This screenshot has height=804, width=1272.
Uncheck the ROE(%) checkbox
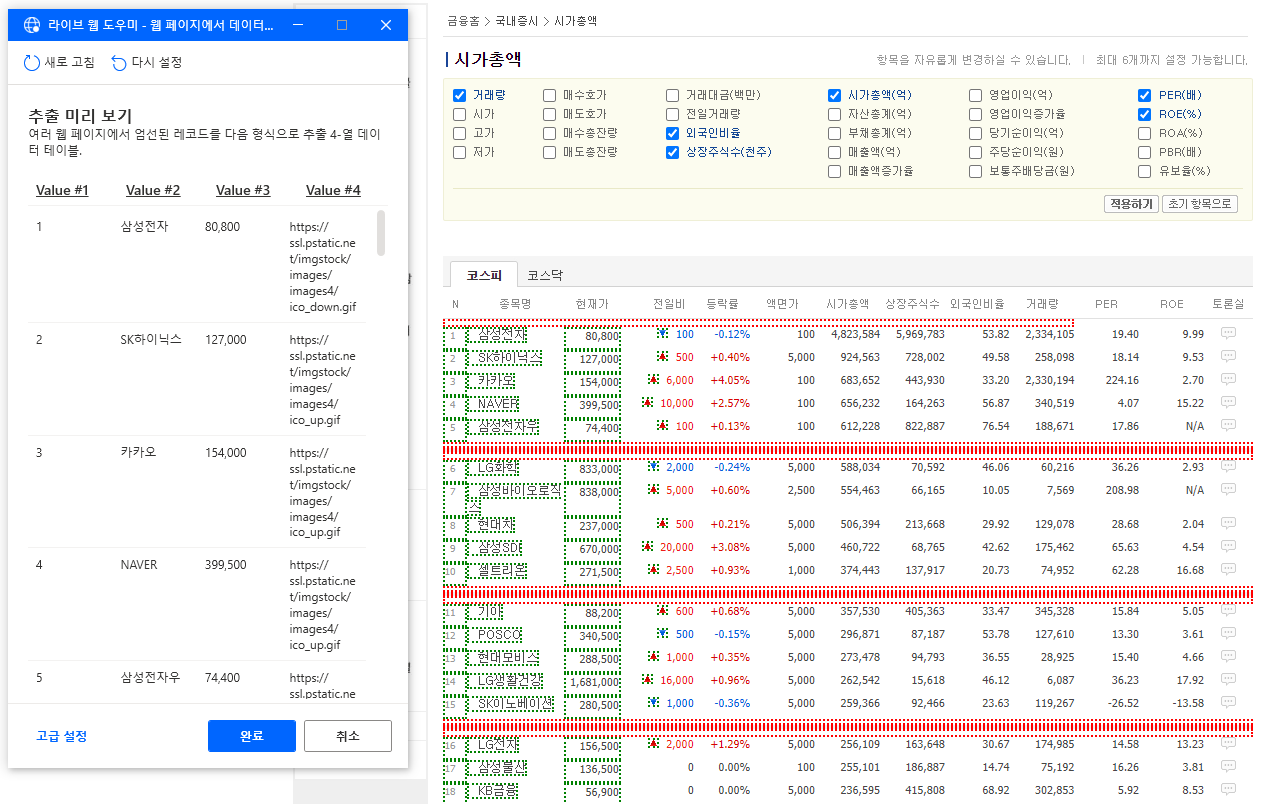pos(1145,115)
